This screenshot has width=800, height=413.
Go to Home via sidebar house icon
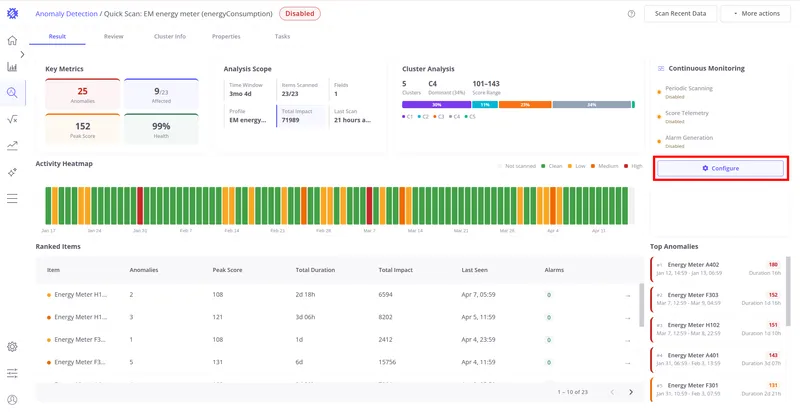(12, 40)
